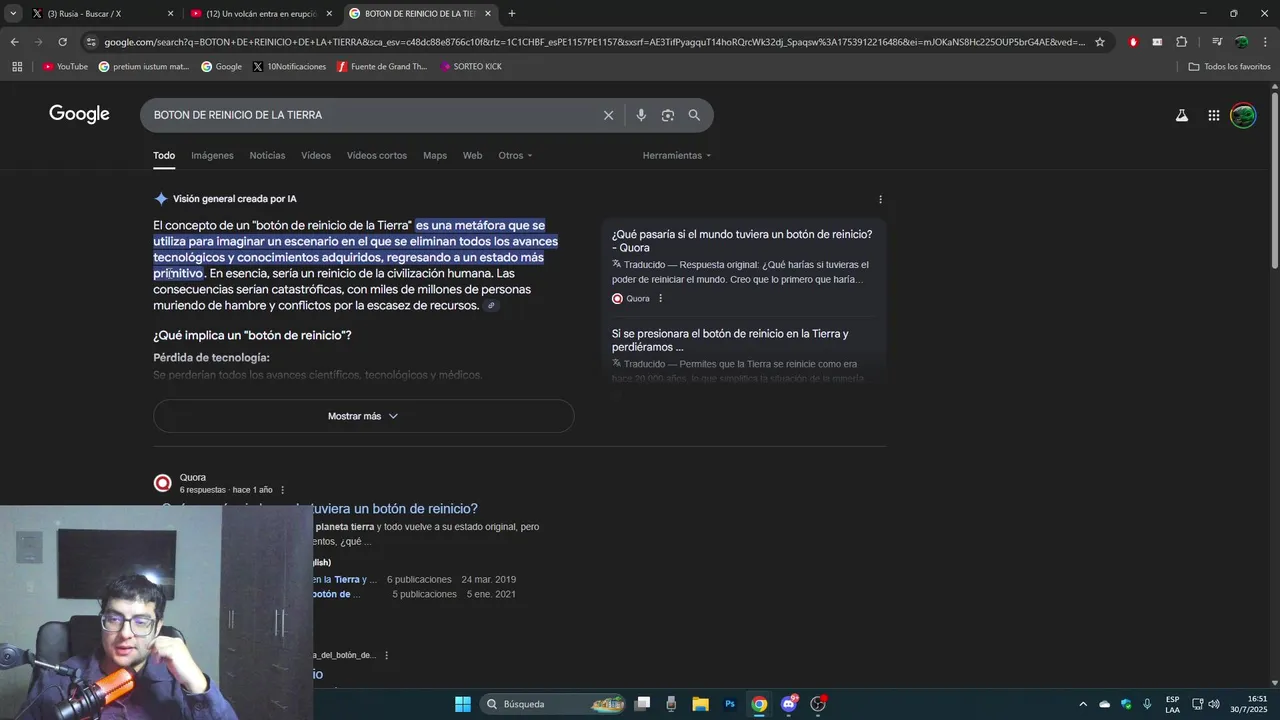Open the Google bookmark
Screen dimensions: 1280x720
(x=222, y=67)
